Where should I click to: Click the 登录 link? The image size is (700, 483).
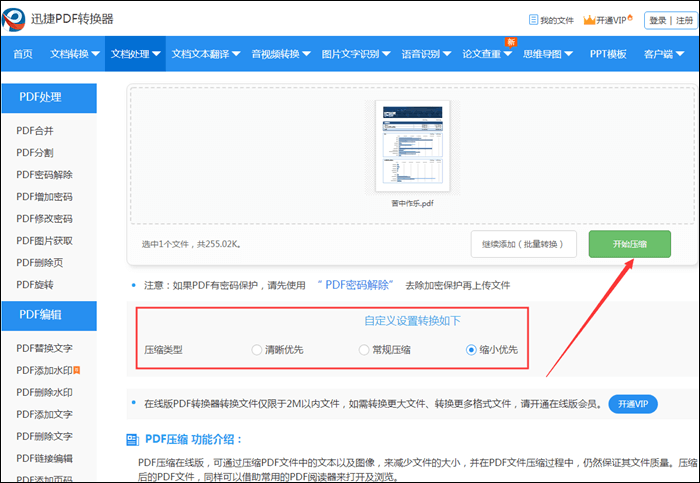657,20
